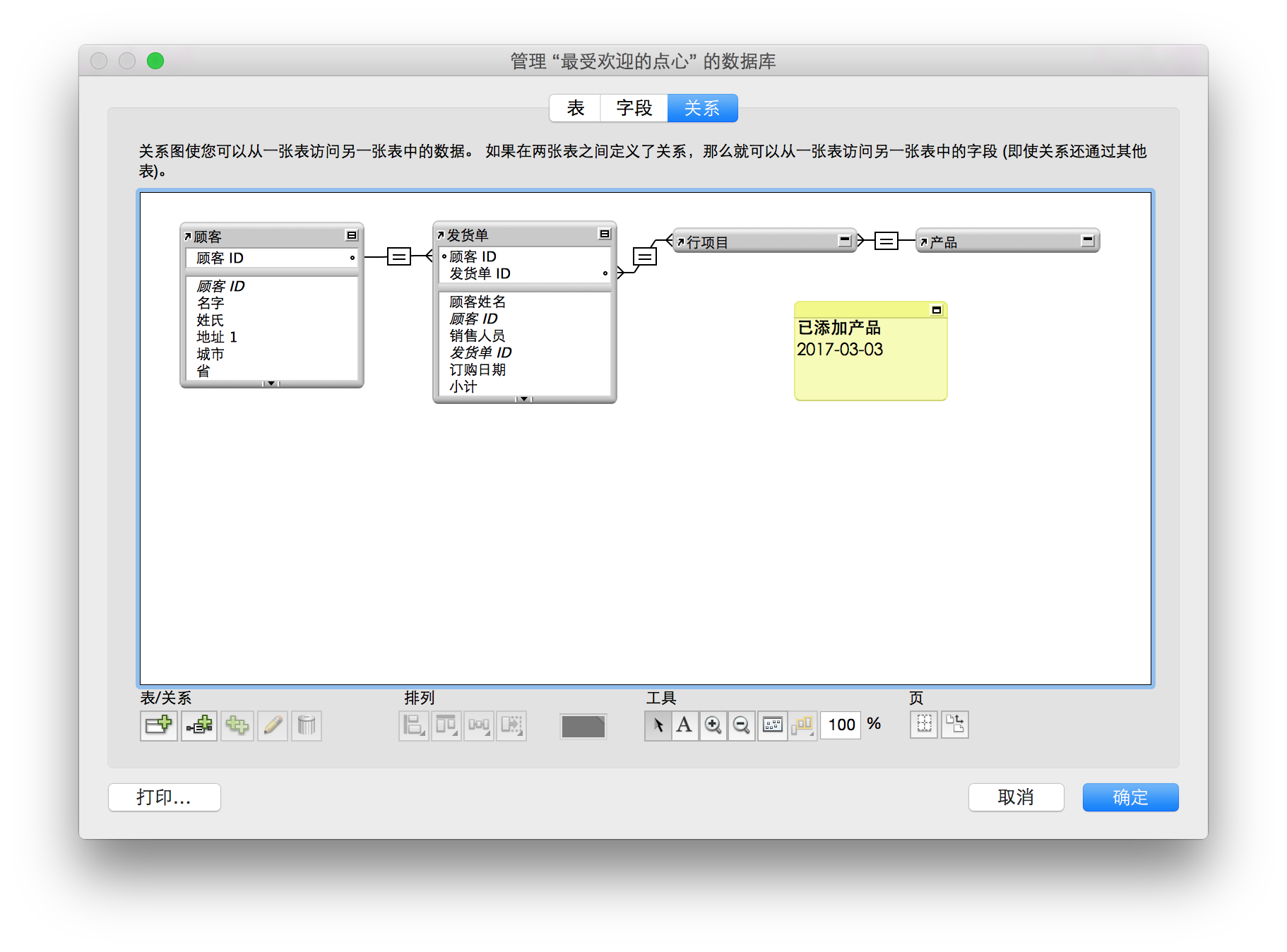Expand the 发货单 table bottom disclosure arrow

[524, 398]
